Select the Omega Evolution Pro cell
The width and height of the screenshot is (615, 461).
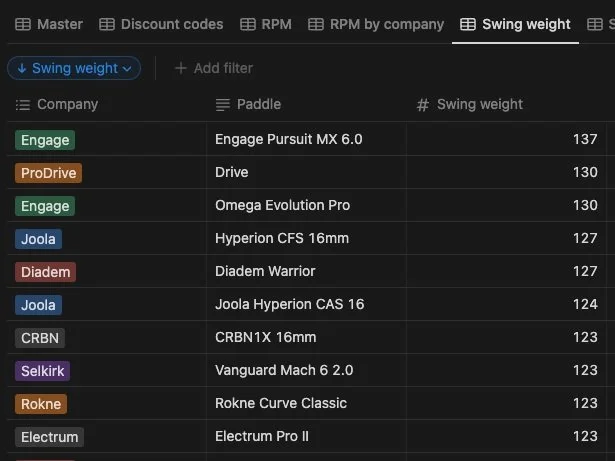tap(306, 205)
